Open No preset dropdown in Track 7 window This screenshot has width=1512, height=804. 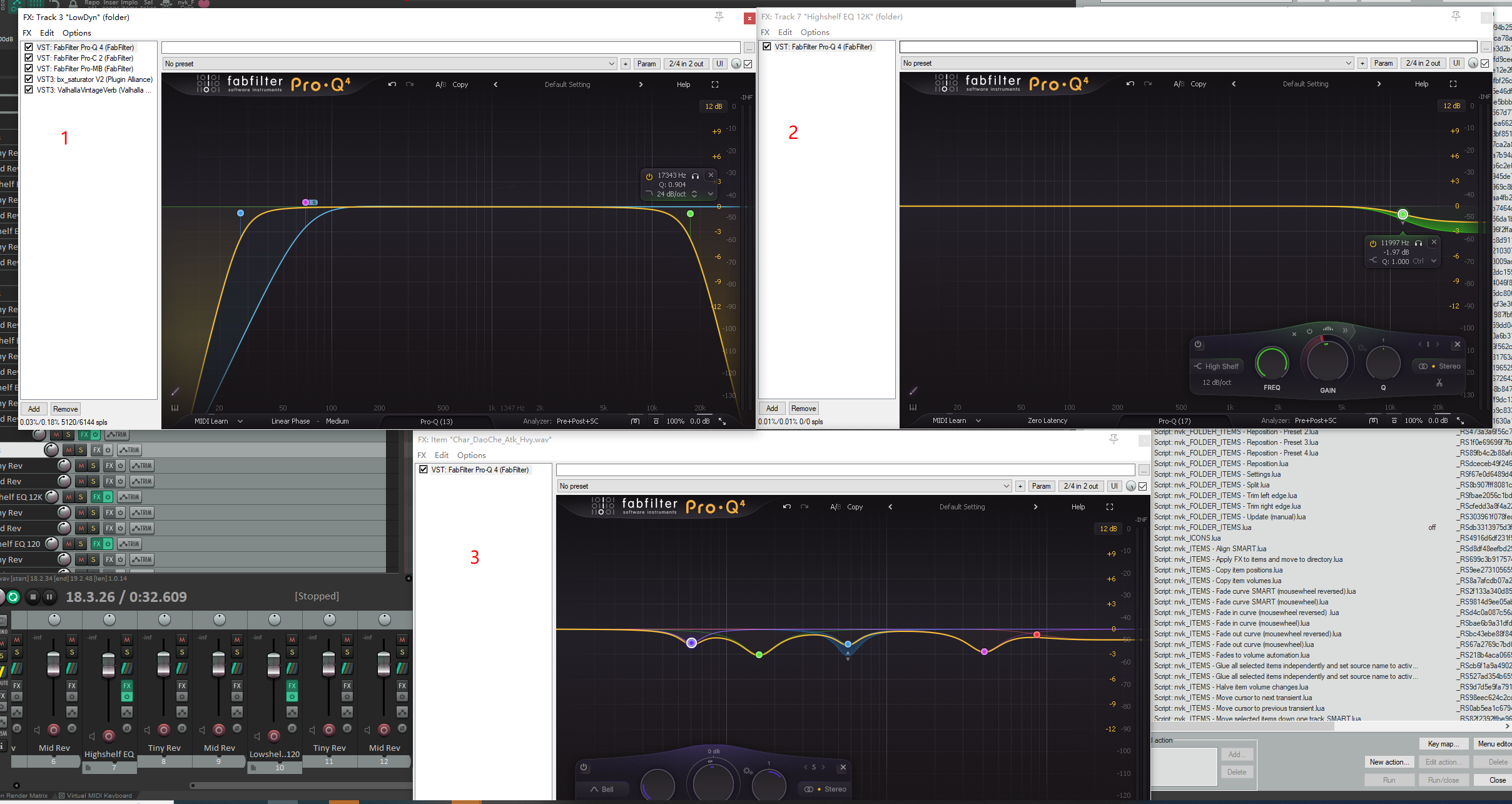1127,63
